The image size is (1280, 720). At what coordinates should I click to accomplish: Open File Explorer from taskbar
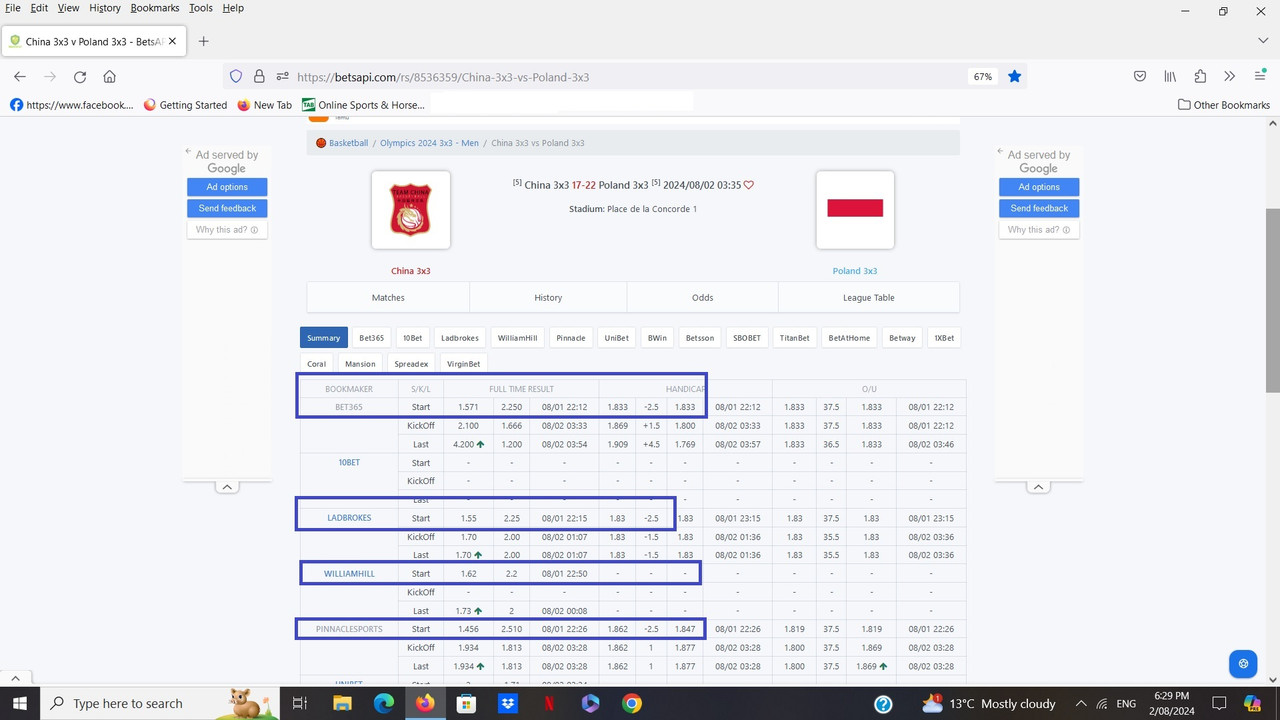point(343,703)
